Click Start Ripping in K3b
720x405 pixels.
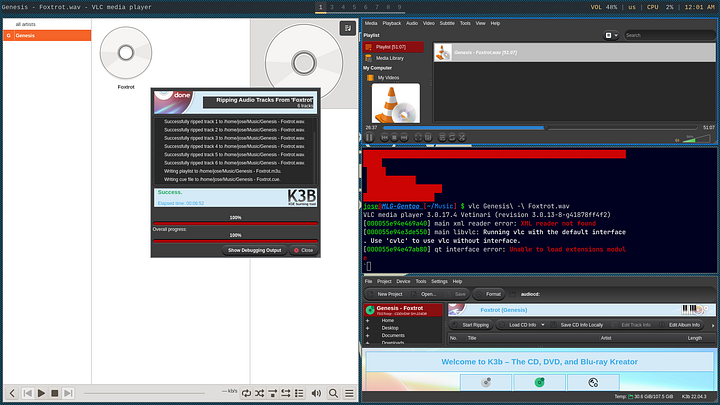click(471, 325)
